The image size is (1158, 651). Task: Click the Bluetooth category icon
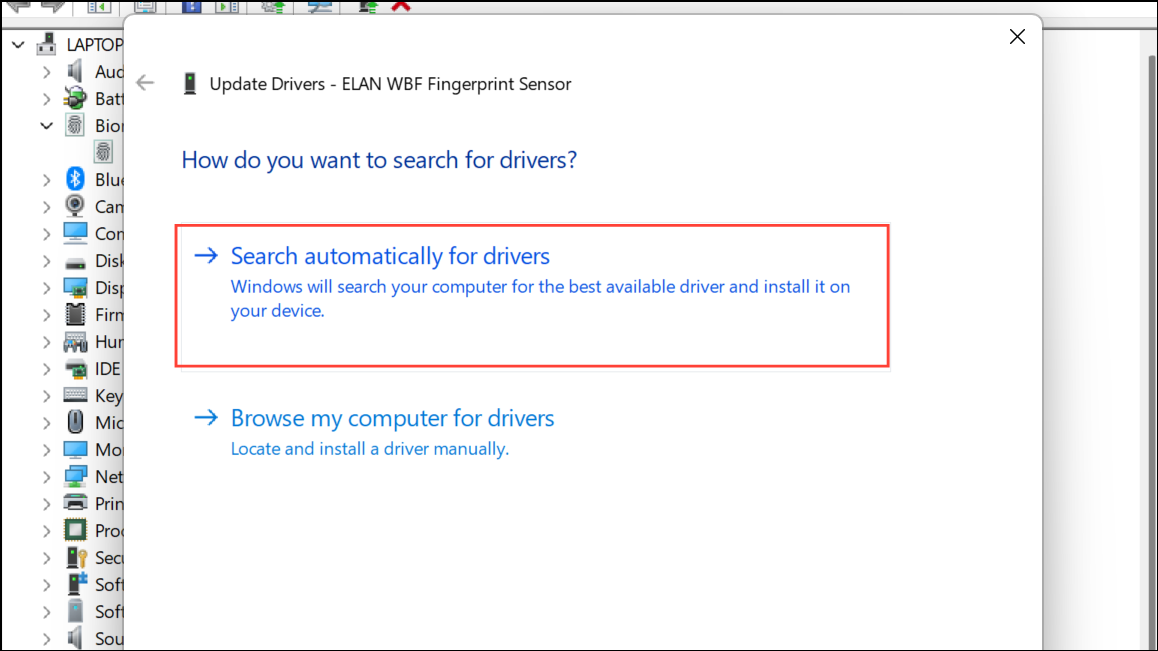pyautogui.click(x=76, y=178)
